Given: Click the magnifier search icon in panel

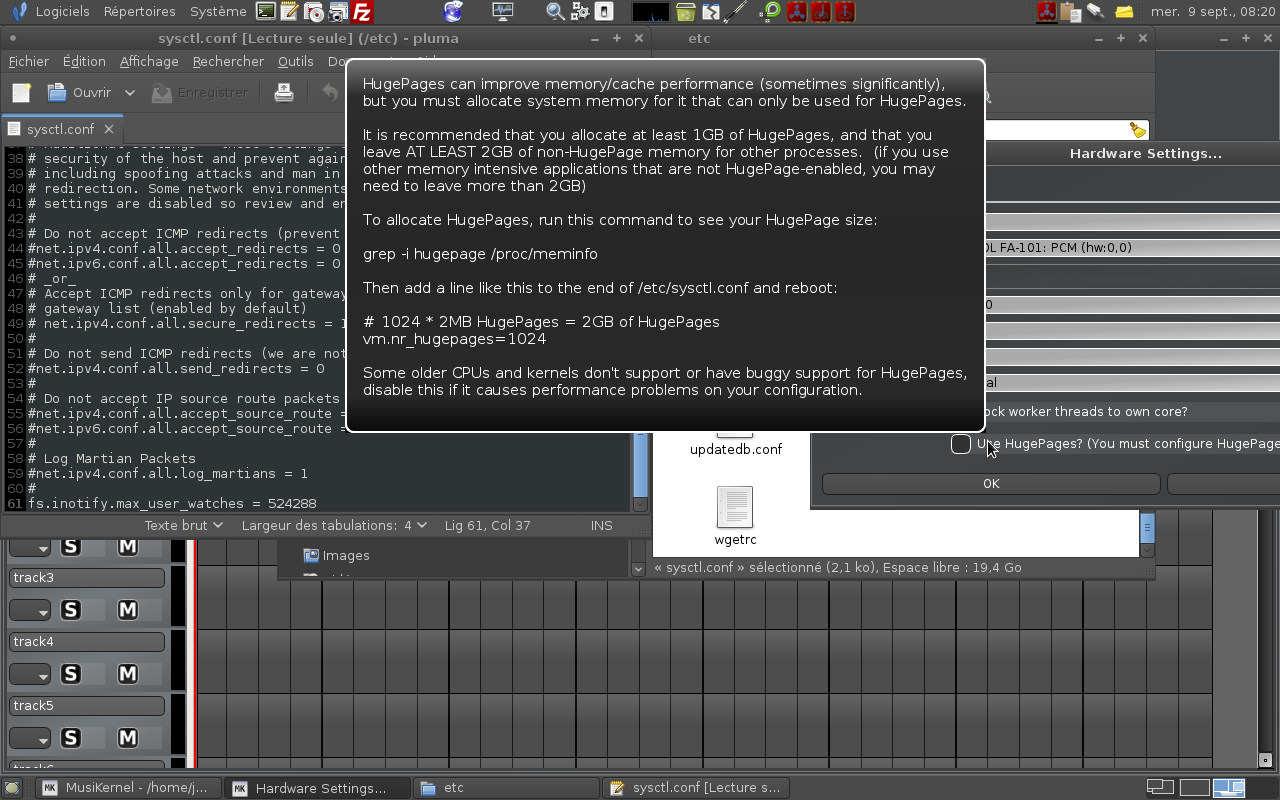Looking at the screenshot, I should [555, 12].
